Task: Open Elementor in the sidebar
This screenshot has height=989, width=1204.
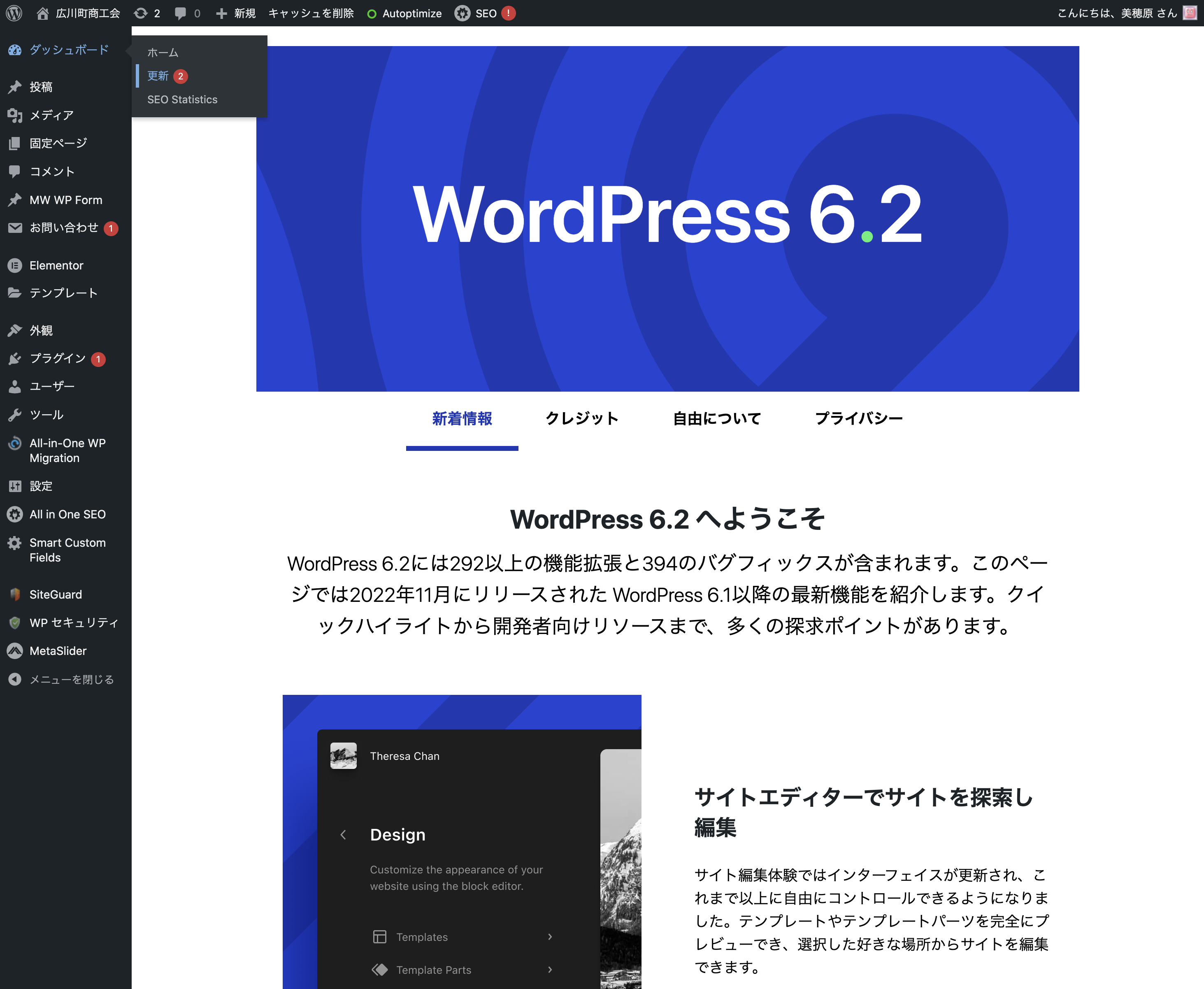Action: coord(65,265)
